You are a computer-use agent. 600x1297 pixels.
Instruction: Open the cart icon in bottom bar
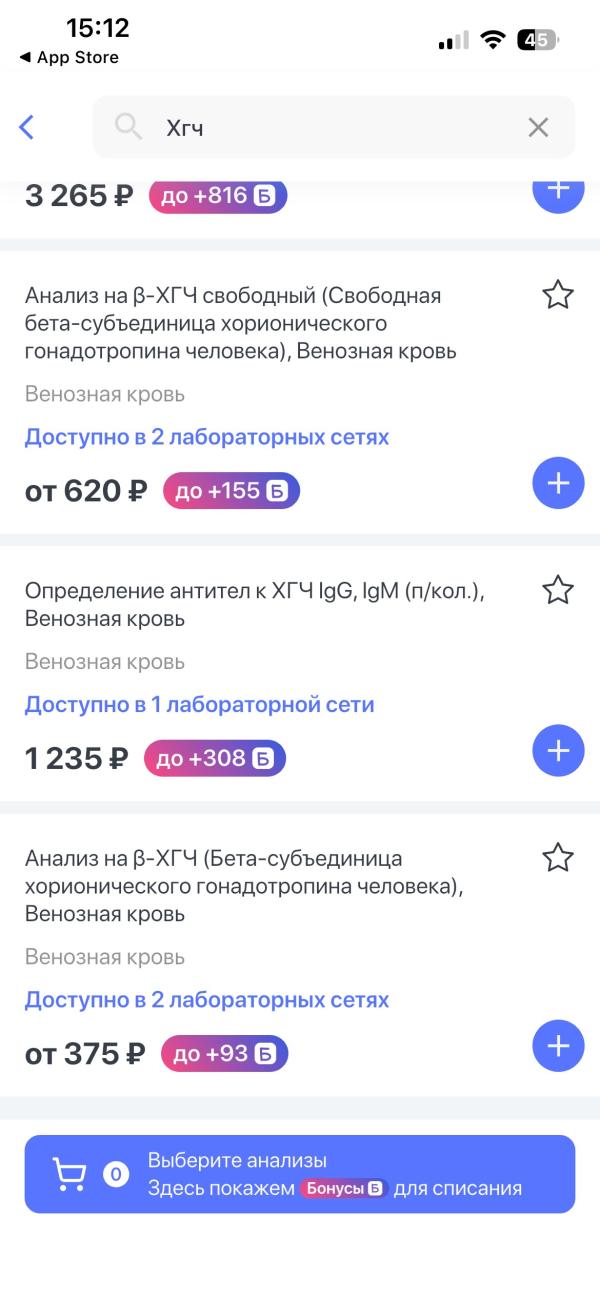pos(69,1174)
